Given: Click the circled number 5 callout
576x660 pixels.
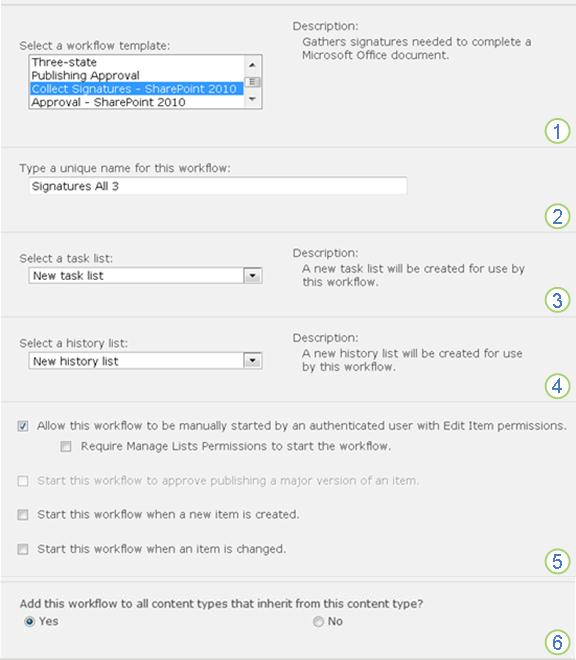Looking at the screenshot, I should 557,561.
